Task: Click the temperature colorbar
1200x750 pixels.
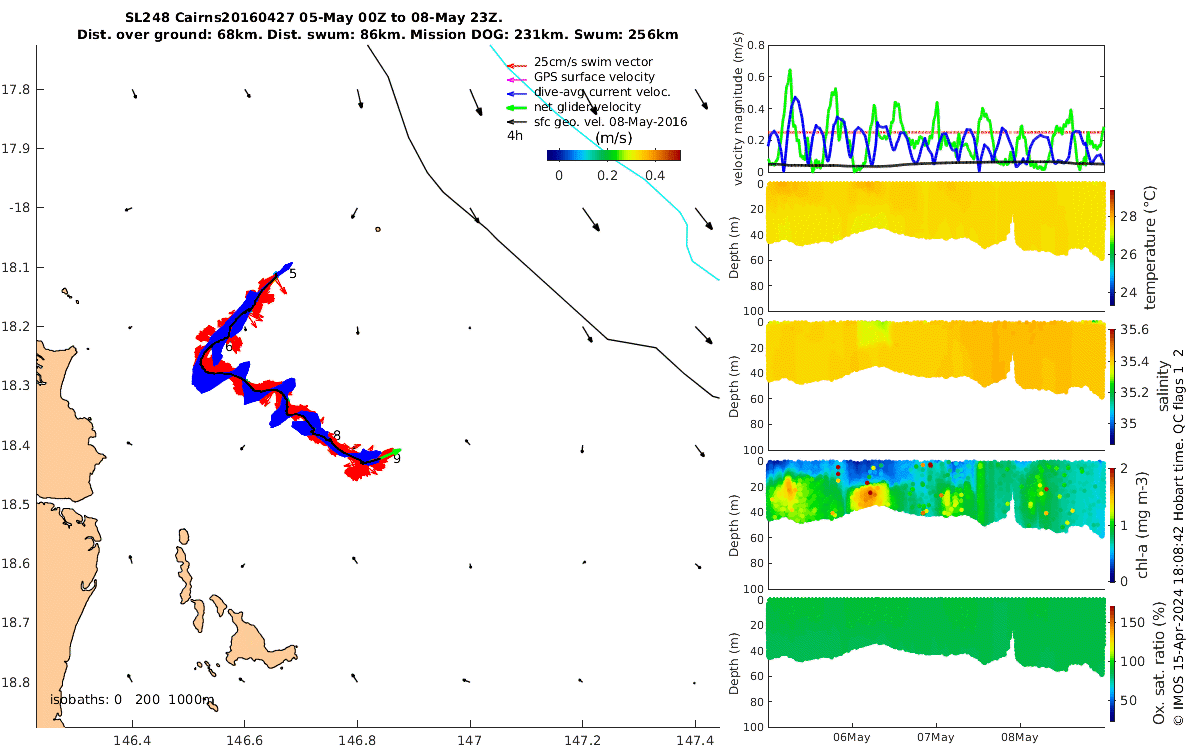Action: (1112, 246)
